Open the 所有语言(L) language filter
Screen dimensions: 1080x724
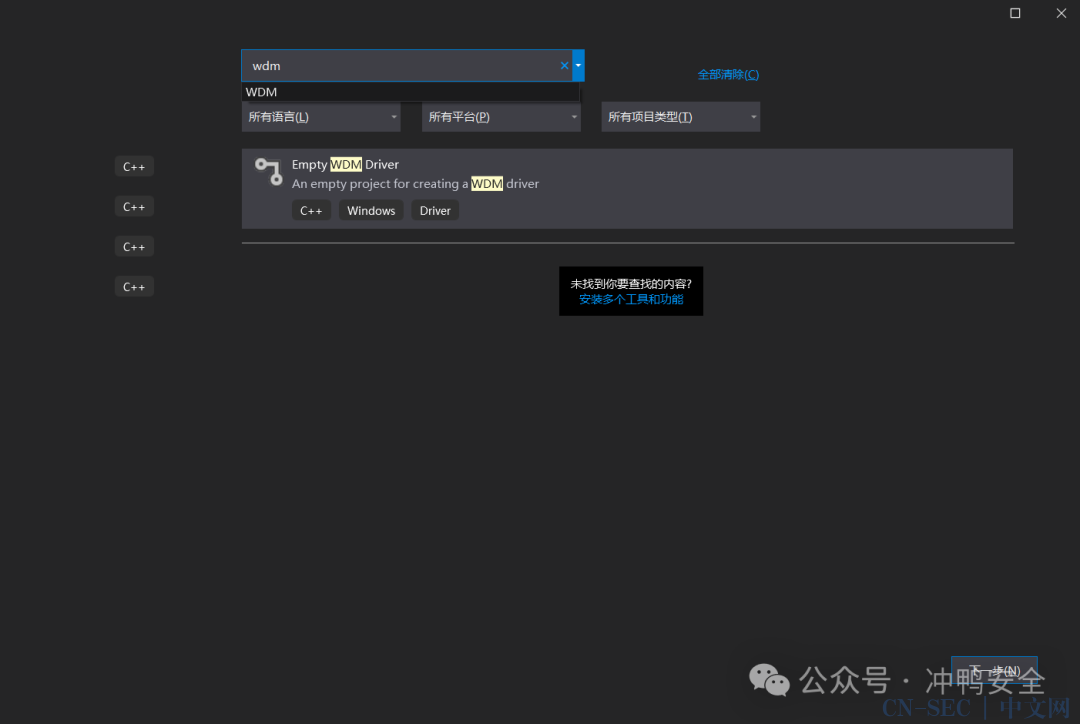(321, 117)
